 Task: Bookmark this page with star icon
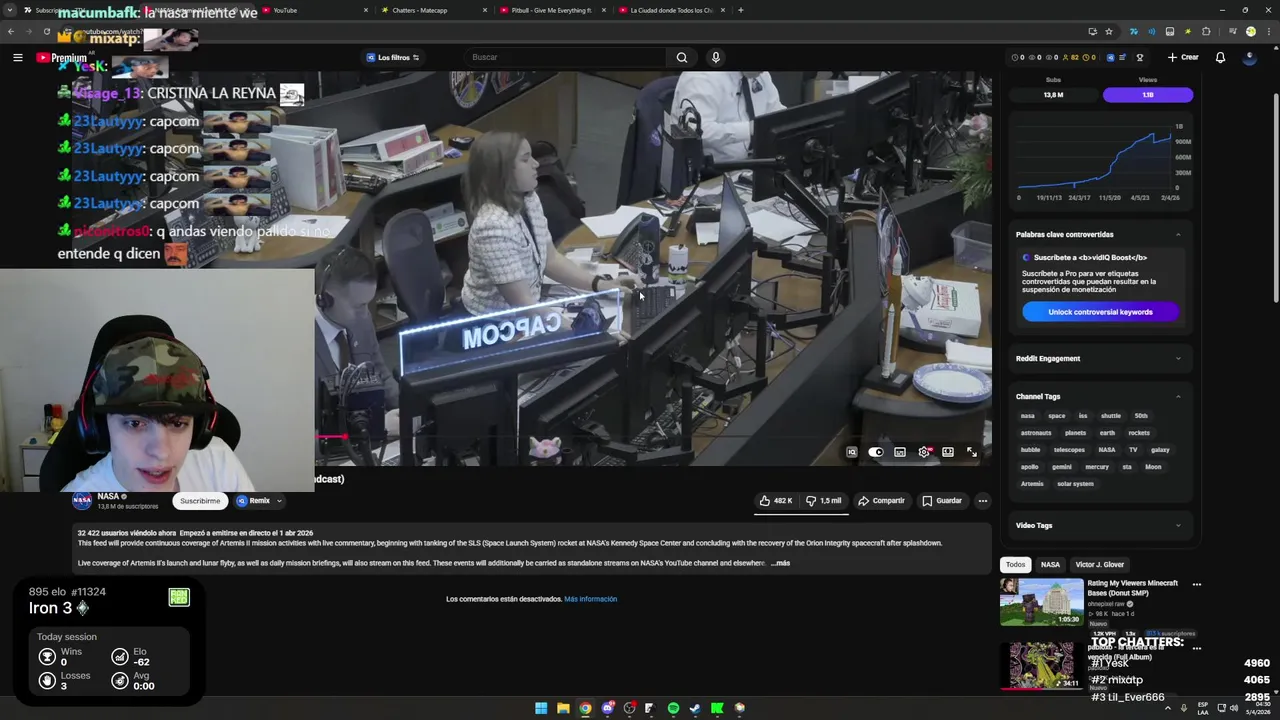1109,32
